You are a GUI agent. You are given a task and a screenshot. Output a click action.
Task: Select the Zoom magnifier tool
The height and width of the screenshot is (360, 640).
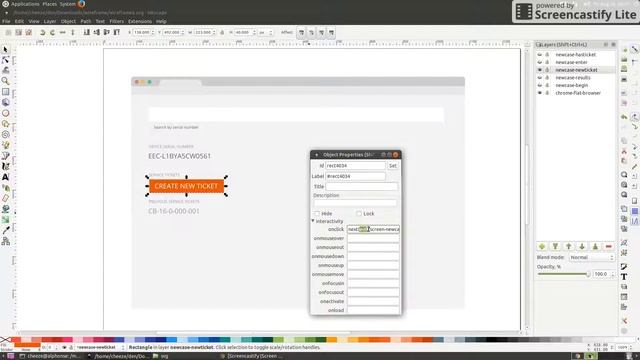5,81
